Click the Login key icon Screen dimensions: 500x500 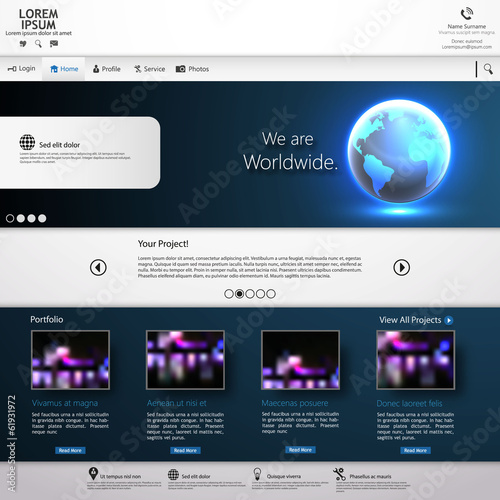(x=12, y=69)
